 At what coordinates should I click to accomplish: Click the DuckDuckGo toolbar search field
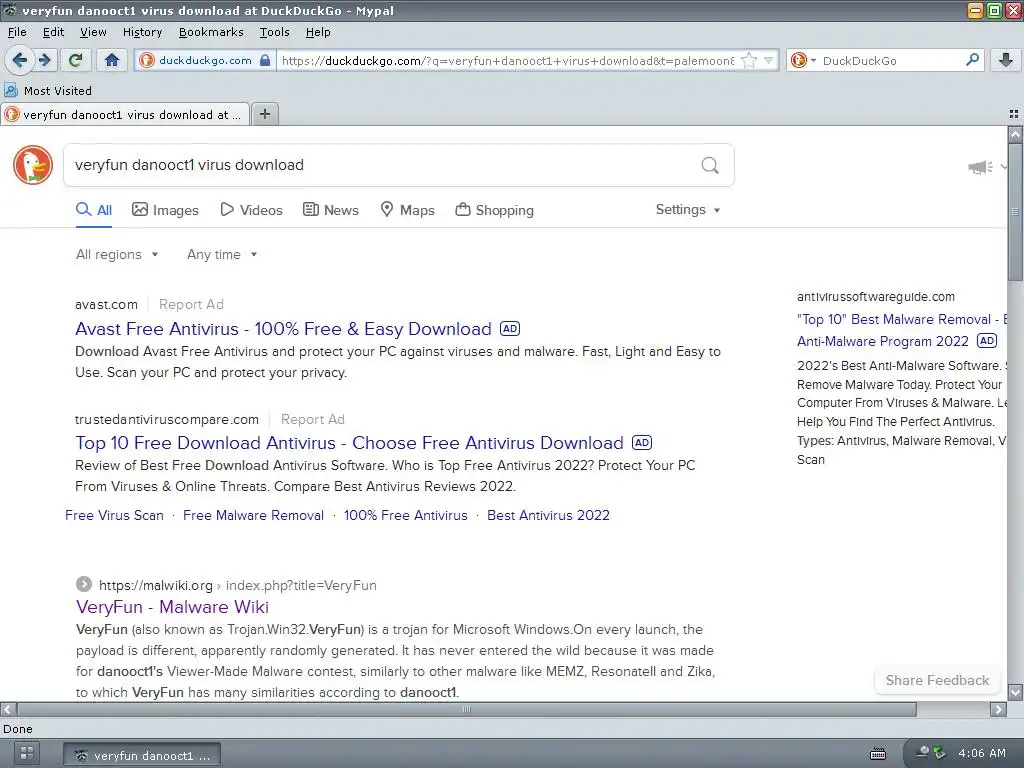tap(891, 61)
